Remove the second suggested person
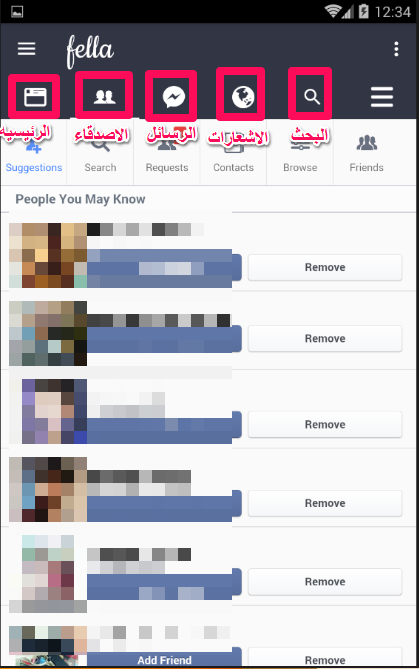The width and height of the screenshot is (419, 669). [x=325, y=339]
